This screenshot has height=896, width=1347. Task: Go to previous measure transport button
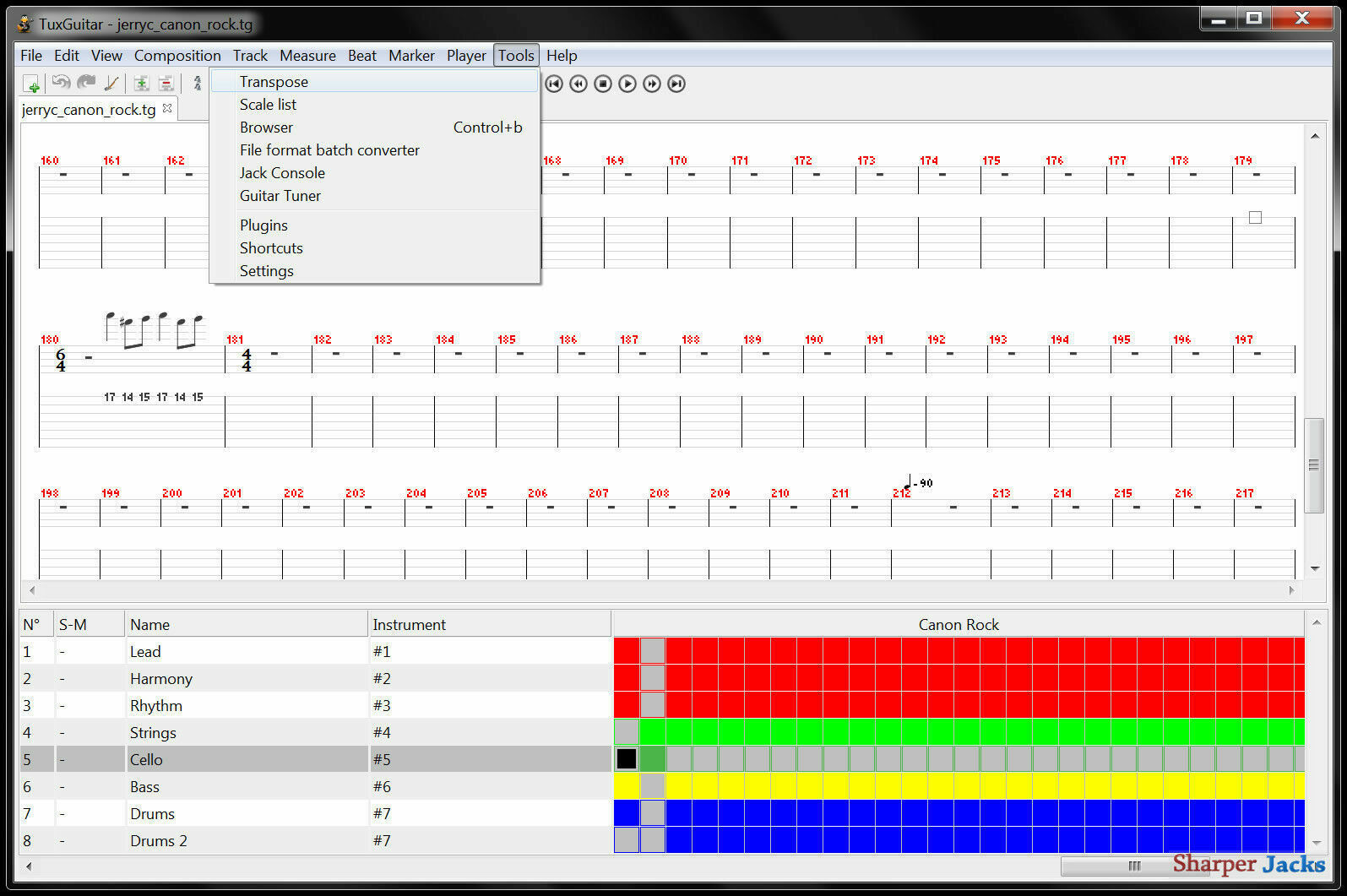(x=578, y=84)
